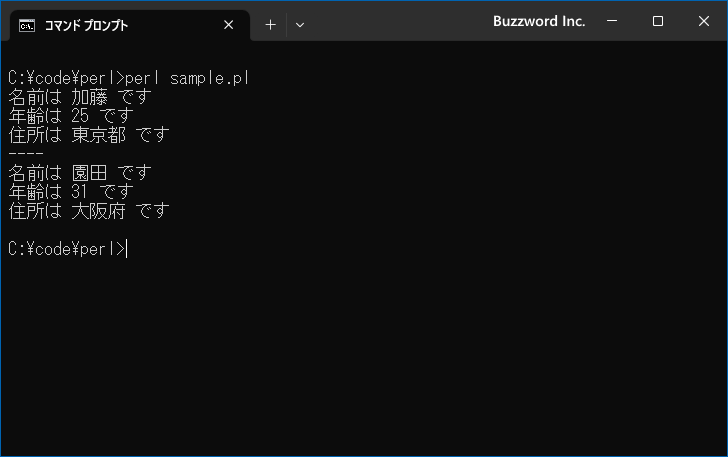Expand the new tab profile dropdown chevron
728x457 pixels.
coord(300,25)
